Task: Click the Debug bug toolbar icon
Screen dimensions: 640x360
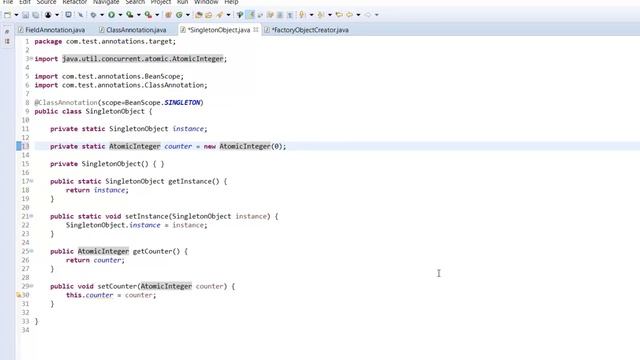Action: [x=93, y=15]
